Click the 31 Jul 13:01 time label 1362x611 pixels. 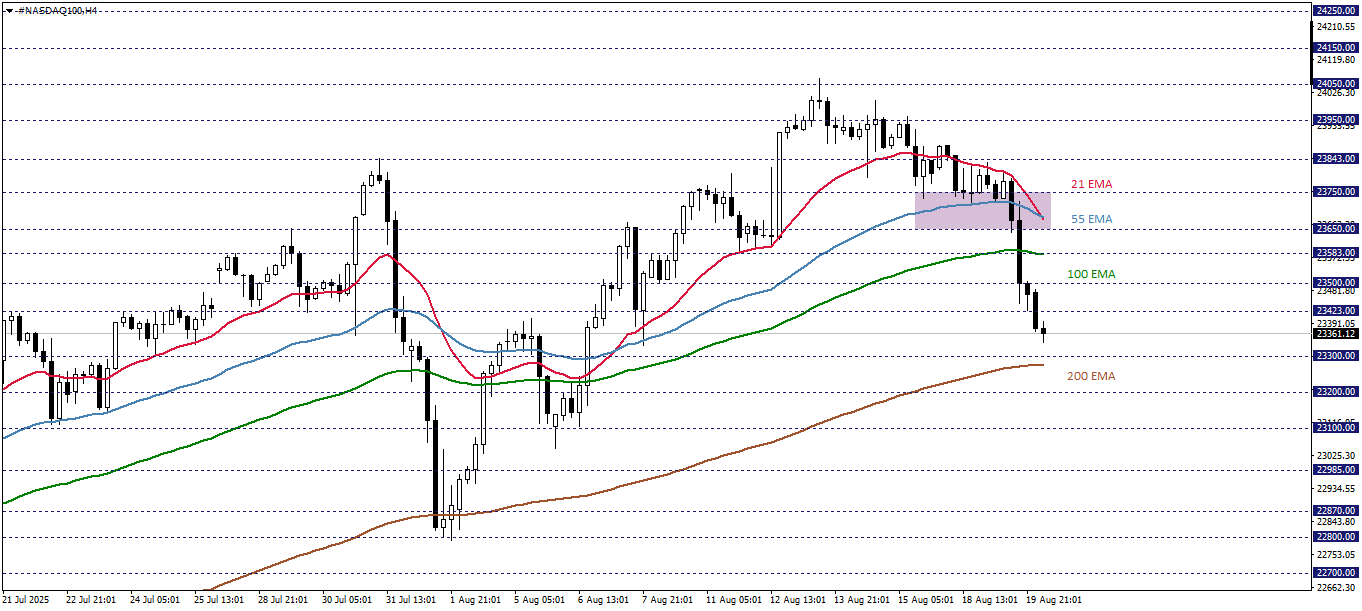410,600
